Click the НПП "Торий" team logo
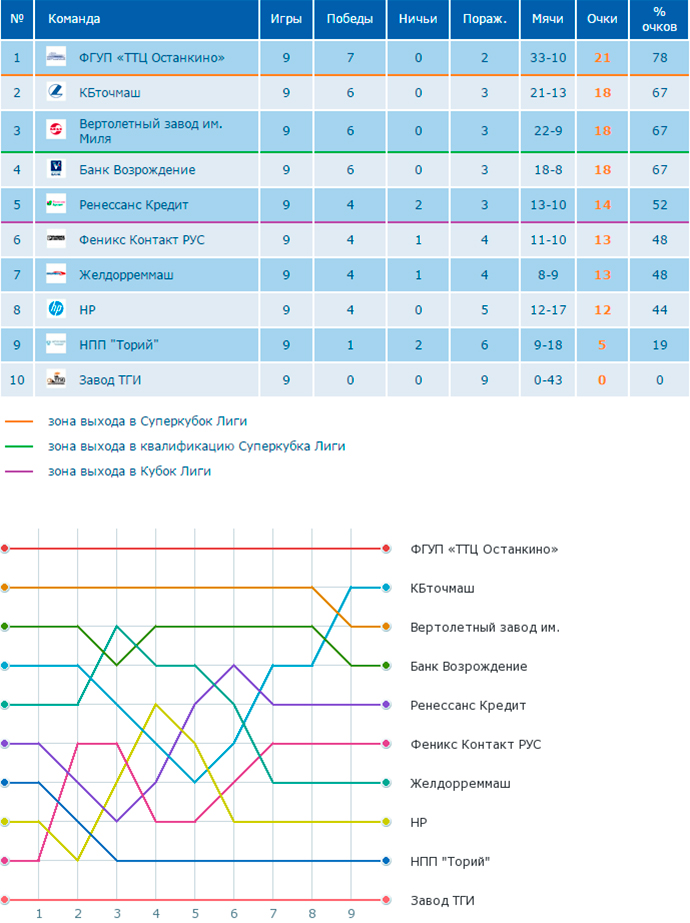The width and height of the screenshot is (690, 923). pyautogui.click(x=56, y=344)
